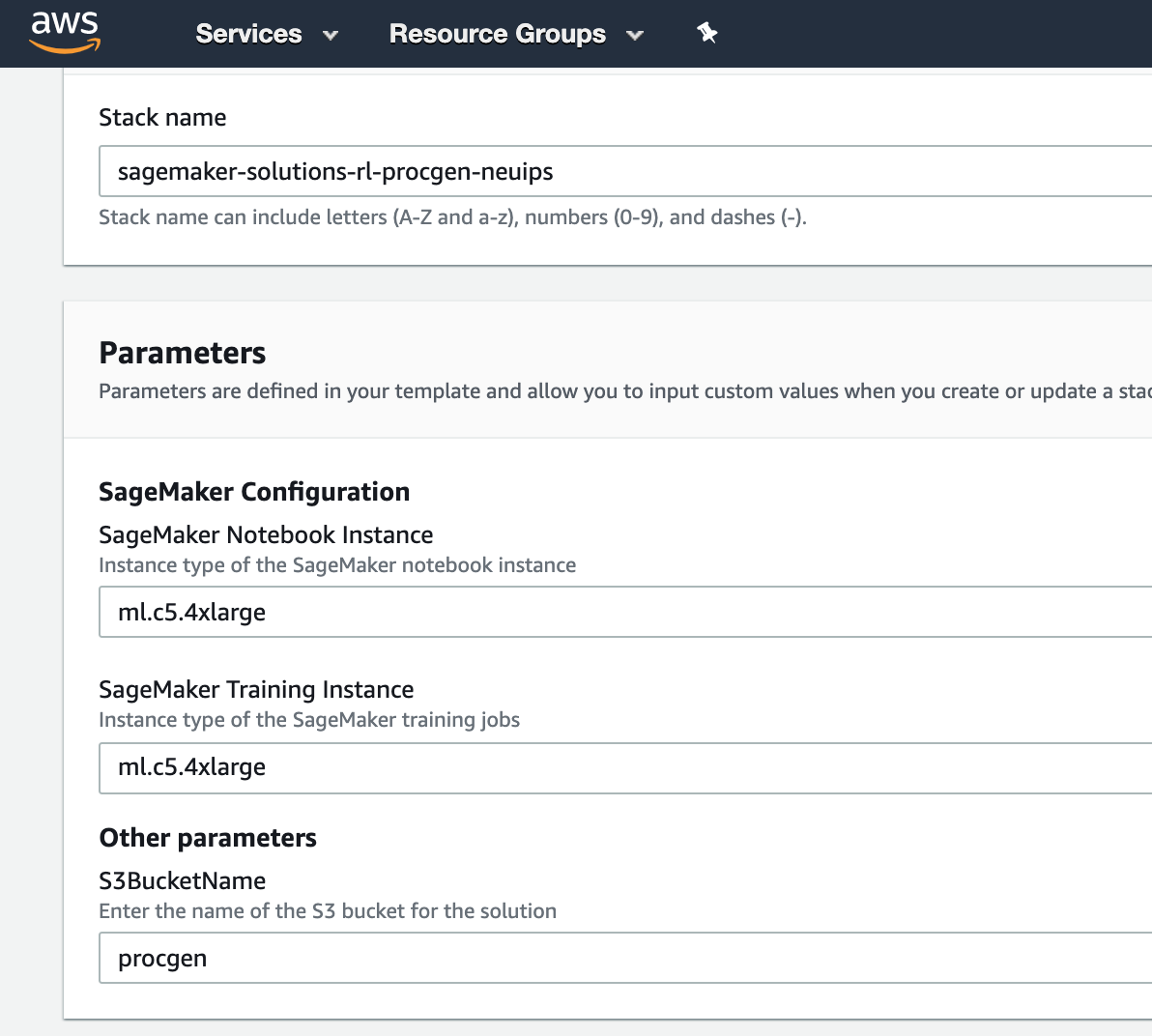Open the AWS console home logo
The width and height of the screenshot is (1152, 1036).
point(65,32)
